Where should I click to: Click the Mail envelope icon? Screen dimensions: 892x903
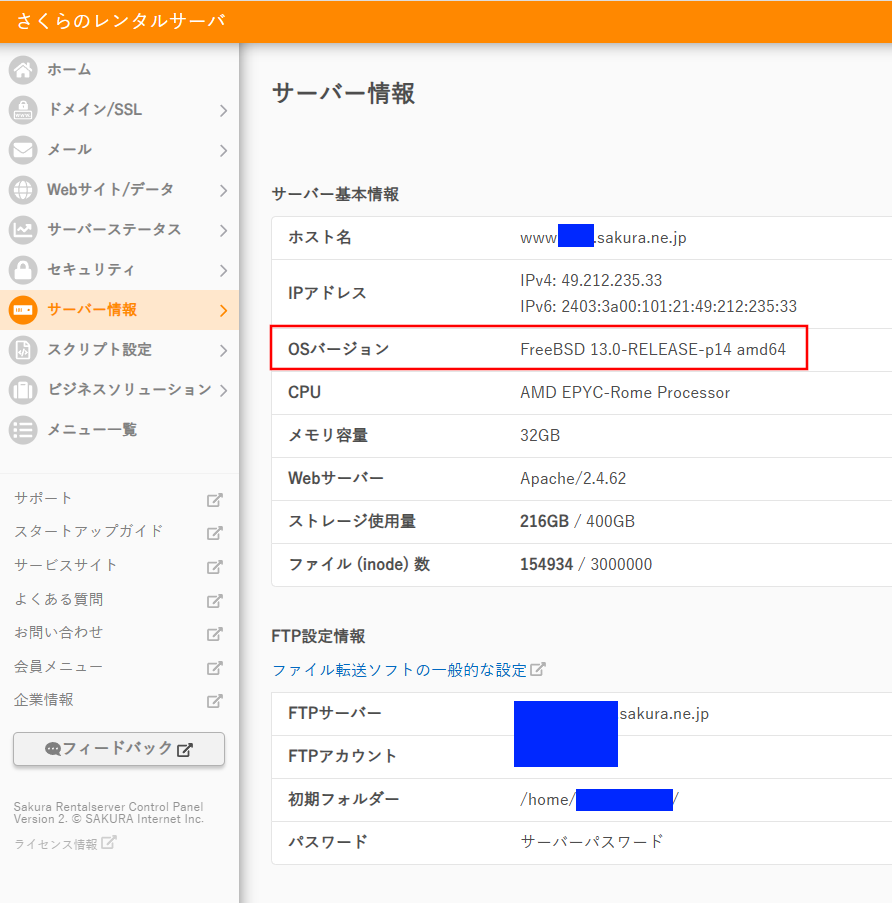pyautogui.click(x=23, y=150)
